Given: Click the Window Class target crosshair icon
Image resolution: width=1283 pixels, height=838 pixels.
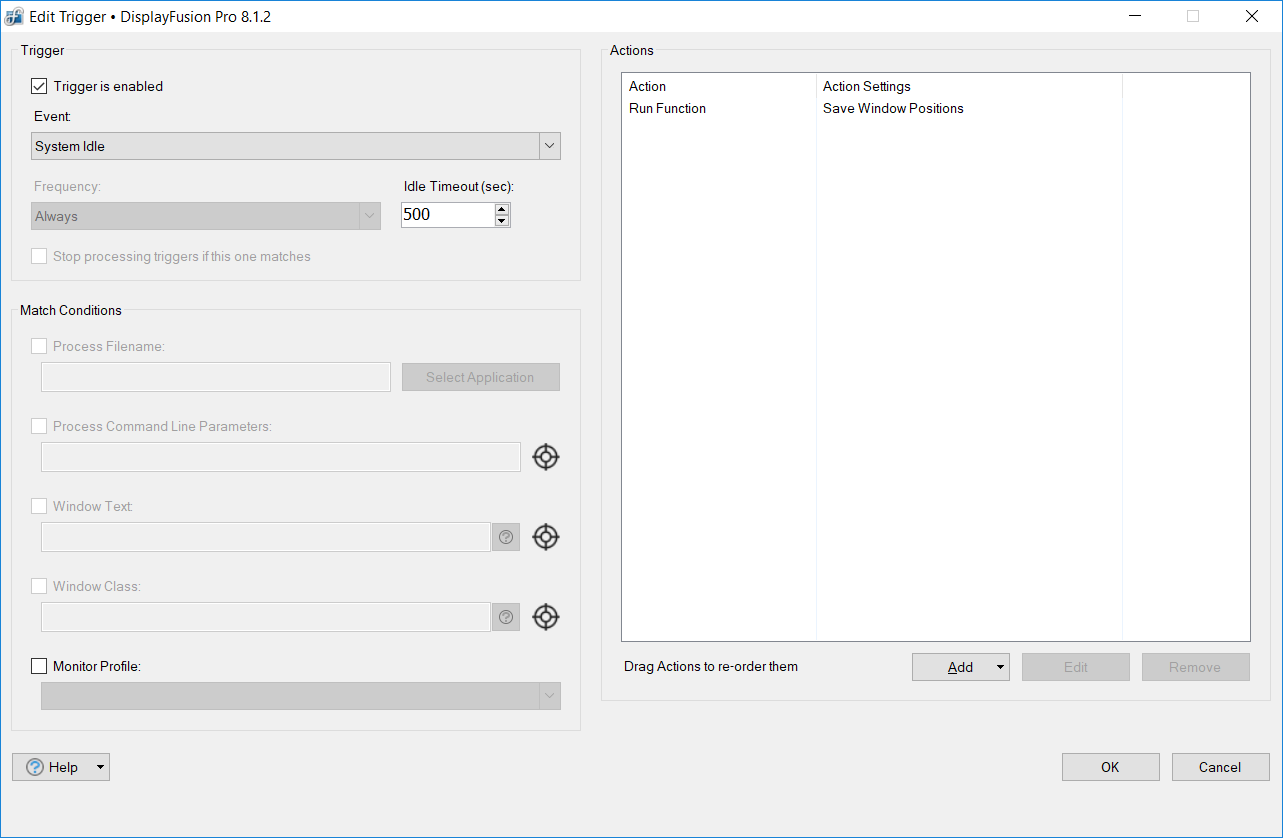Looking at the screenshot, I should [x=545, y=617].
